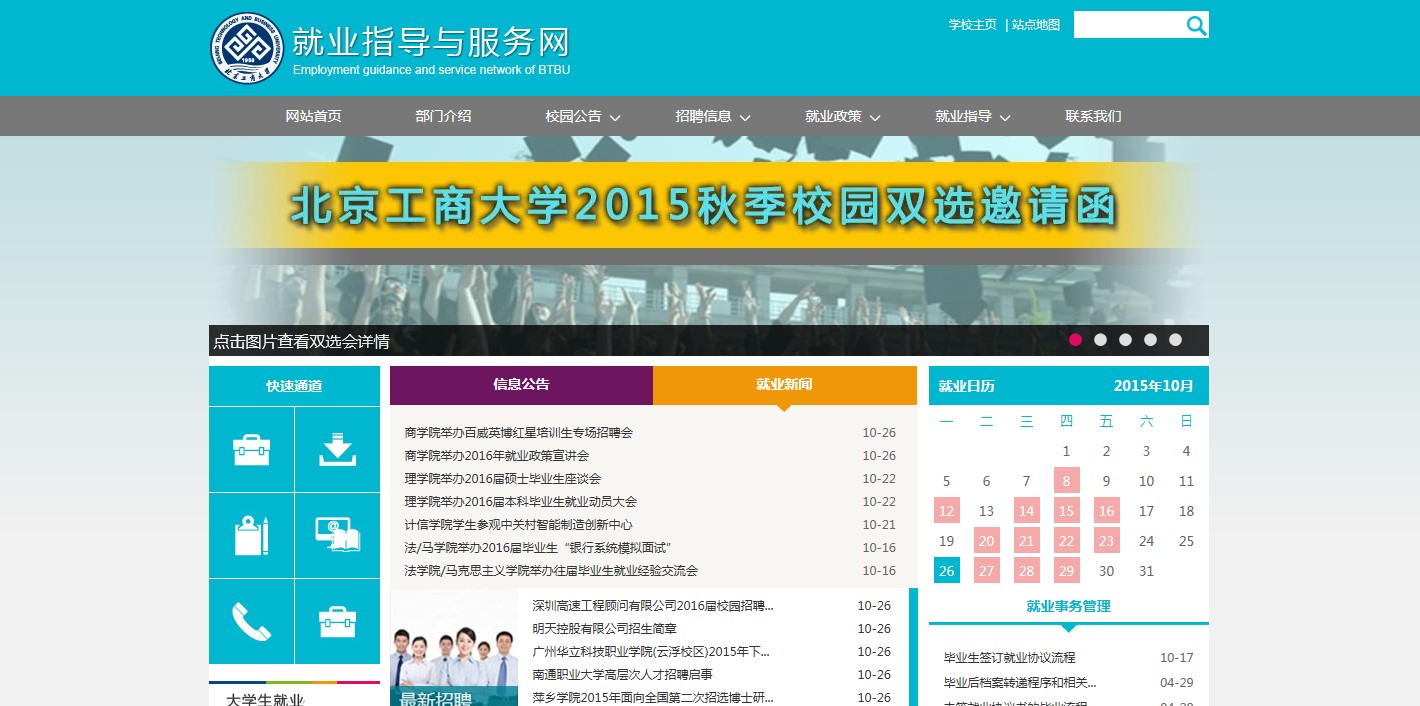Click the briefcase icon beside the phone icon
The image size is (1420, 706).
337,622
